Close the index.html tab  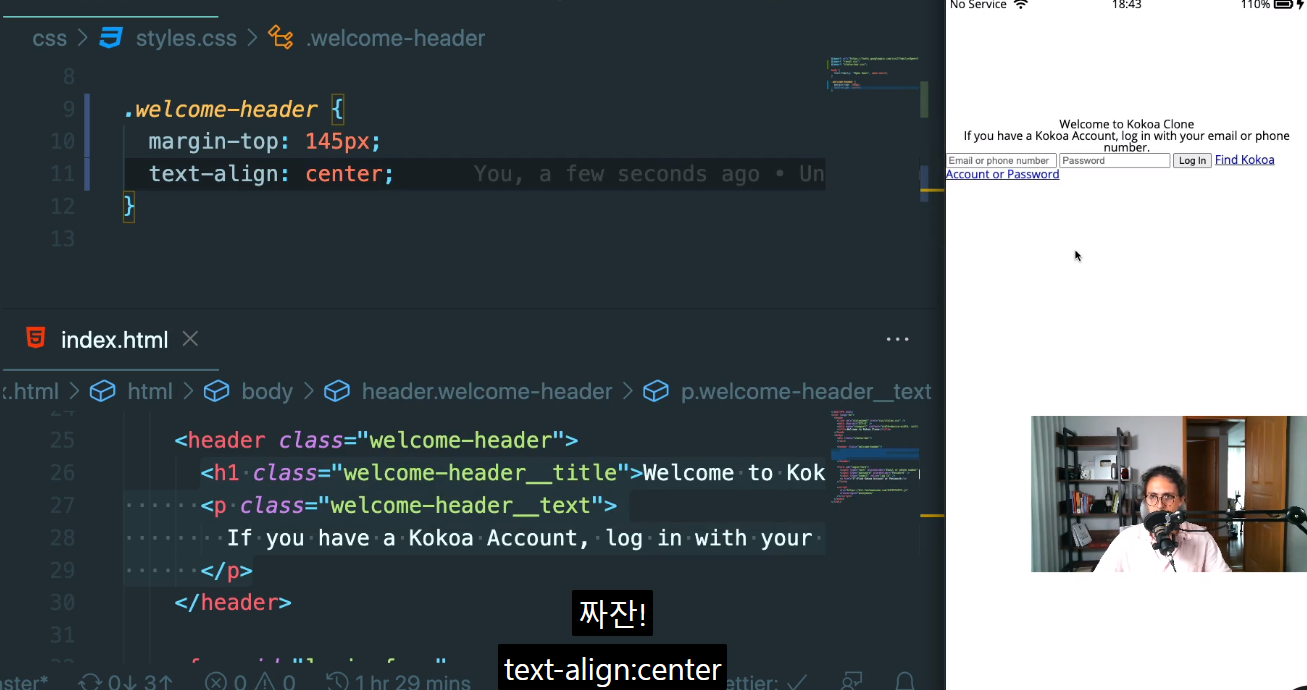[190, 339]
